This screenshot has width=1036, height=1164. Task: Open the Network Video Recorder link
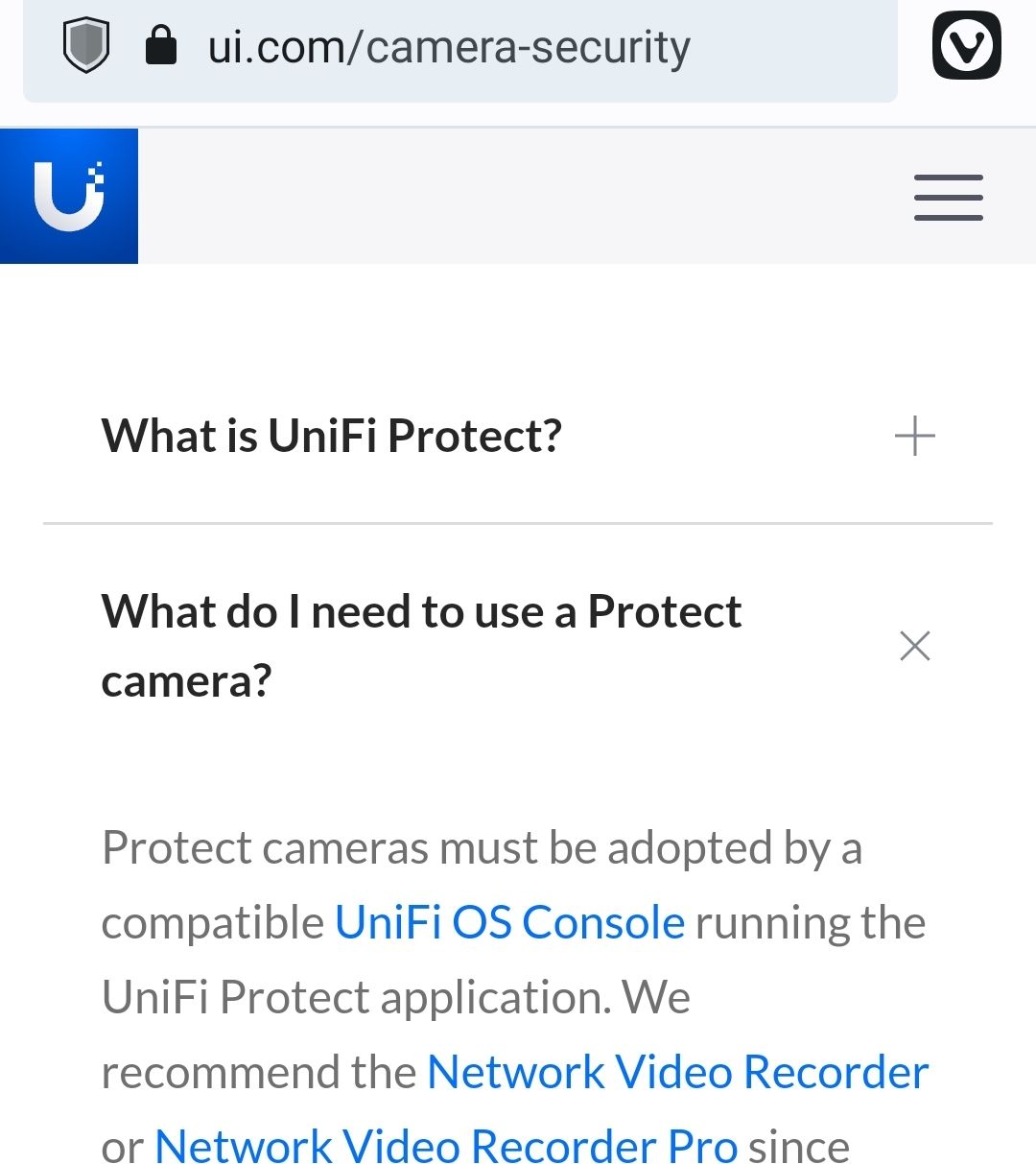point(677,1073)
